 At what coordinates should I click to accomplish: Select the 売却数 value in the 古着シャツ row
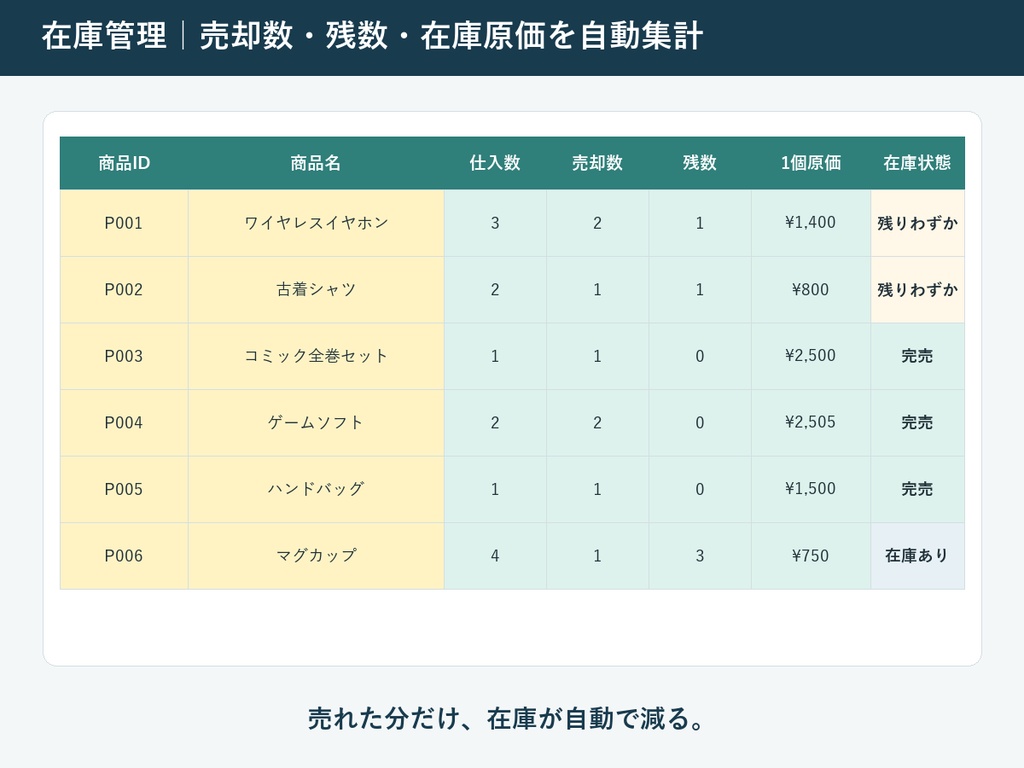[598, 290]
